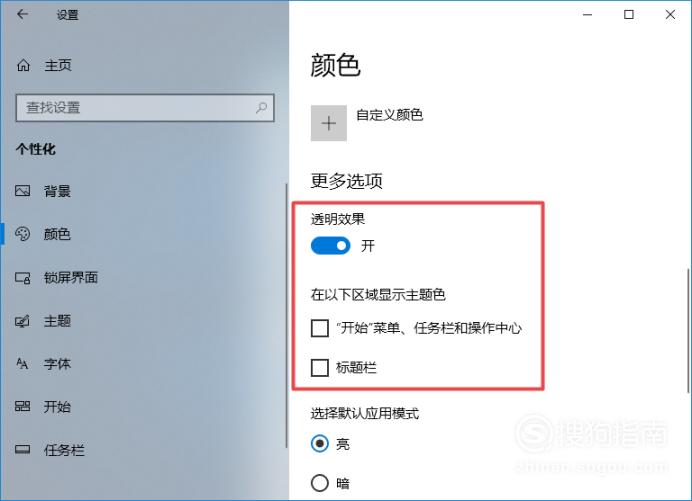This screenshot has width=692, height=501.
Task: Click the search magnifier icon
Action: [261, 107]
